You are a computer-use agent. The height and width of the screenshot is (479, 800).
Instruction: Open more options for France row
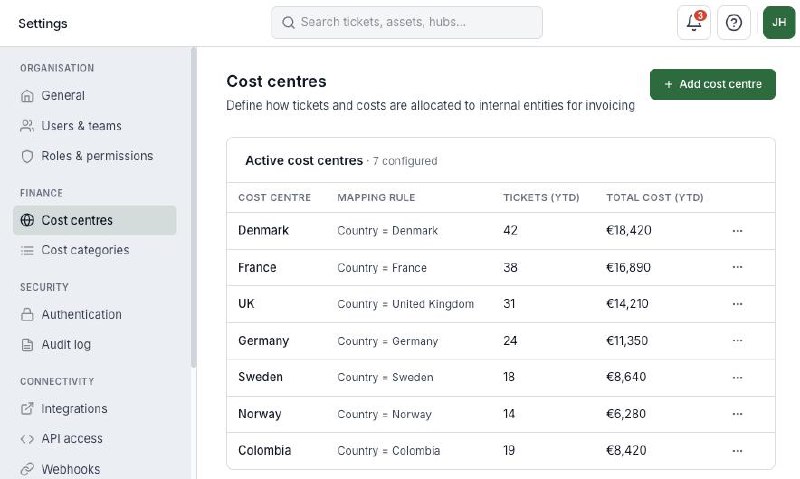pyautogui.click(x=738, y=268)
